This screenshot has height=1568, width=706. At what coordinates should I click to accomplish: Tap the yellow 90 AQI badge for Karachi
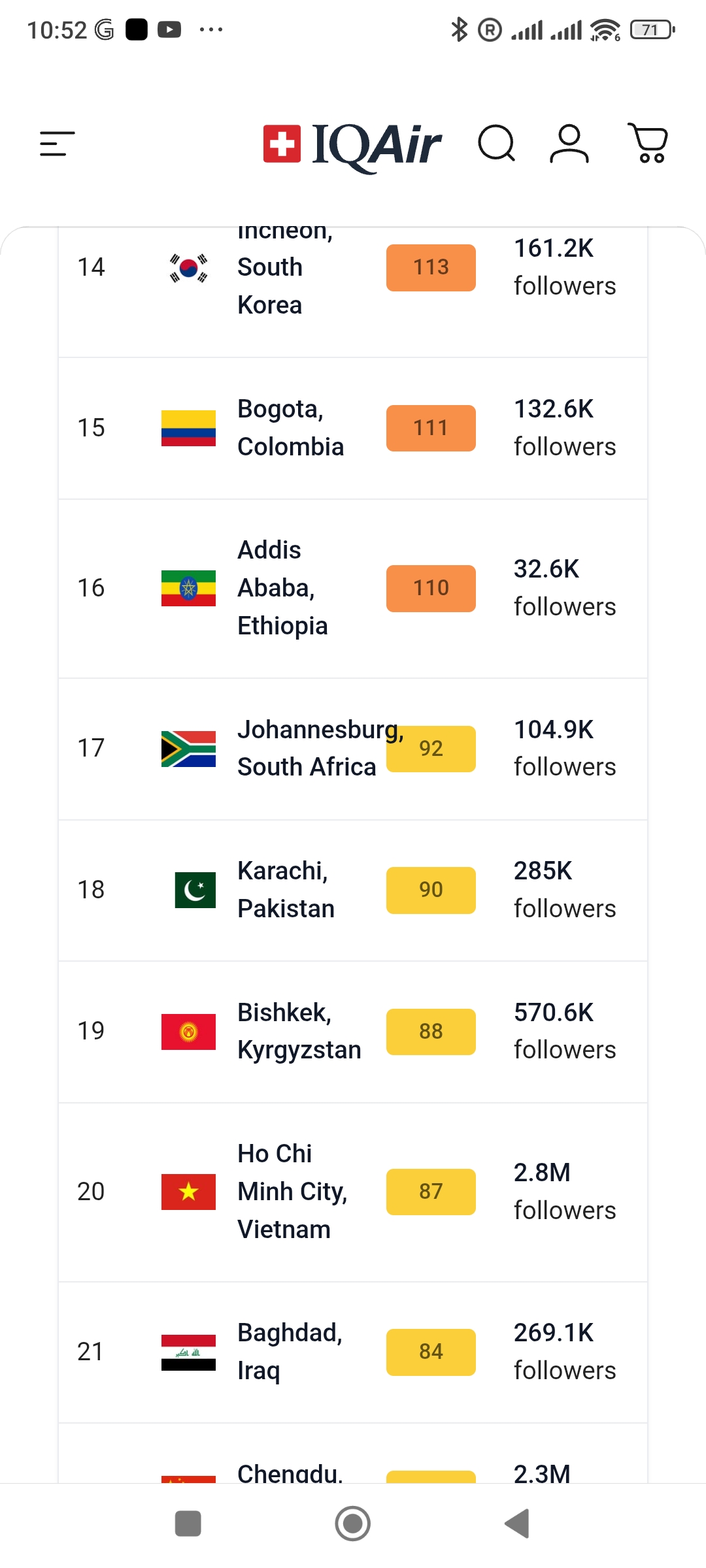click(x=431, y=890)
